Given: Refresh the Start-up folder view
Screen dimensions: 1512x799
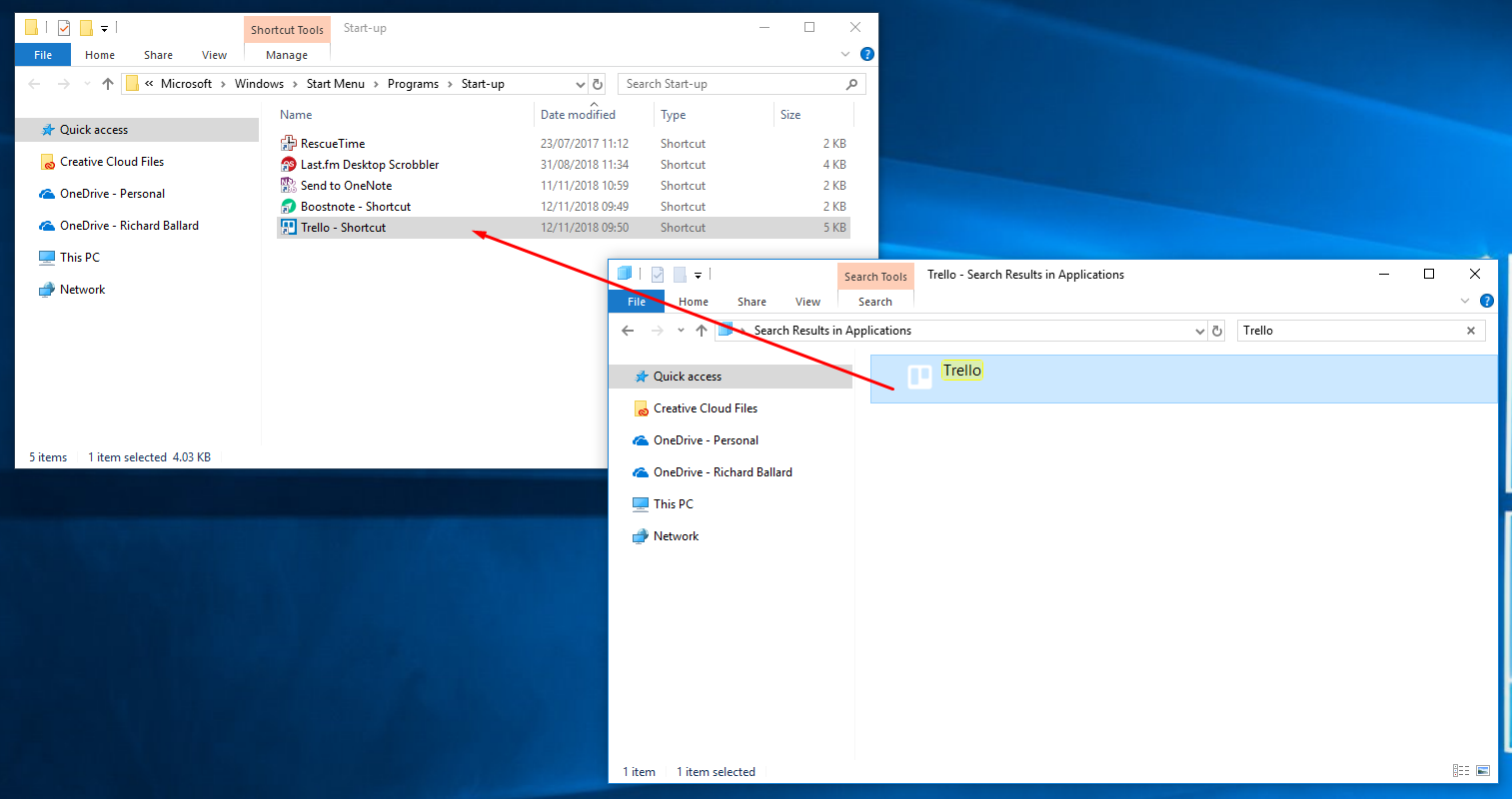Looking at the screenshot, I should (x=598, y=84).
